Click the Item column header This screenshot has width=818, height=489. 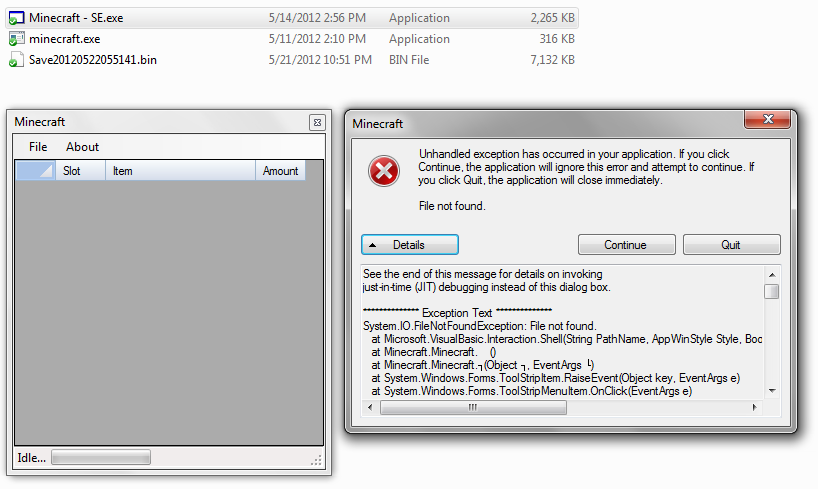(x=180, y=171)
